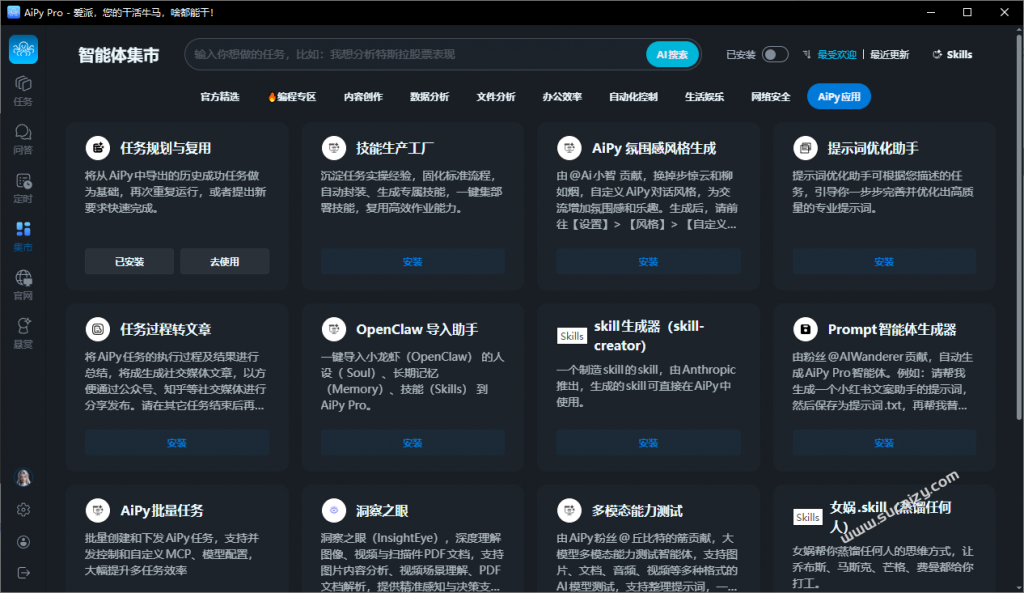Click the AiPy批量任务 card icon
The image size is (1024, 593).
click(x=98, y=510)
